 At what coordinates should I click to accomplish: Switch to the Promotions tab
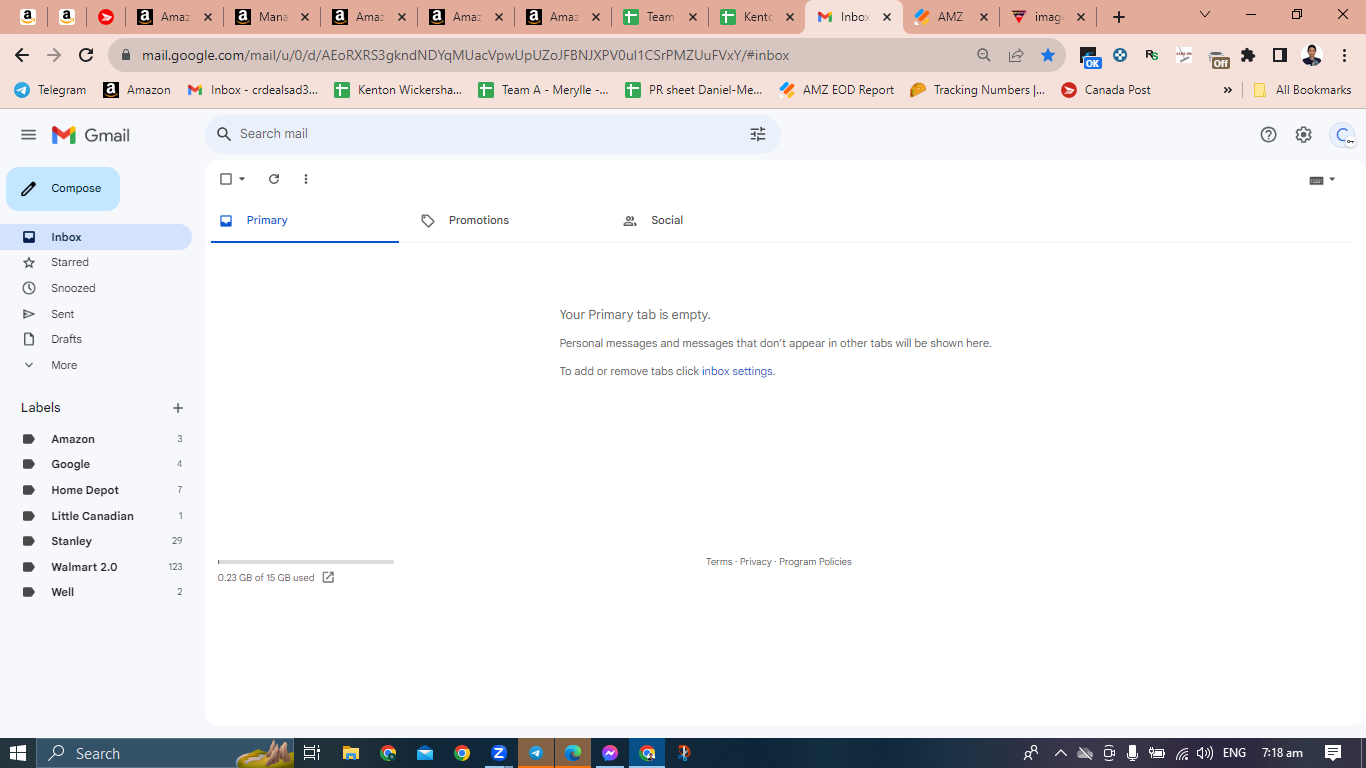506,220
